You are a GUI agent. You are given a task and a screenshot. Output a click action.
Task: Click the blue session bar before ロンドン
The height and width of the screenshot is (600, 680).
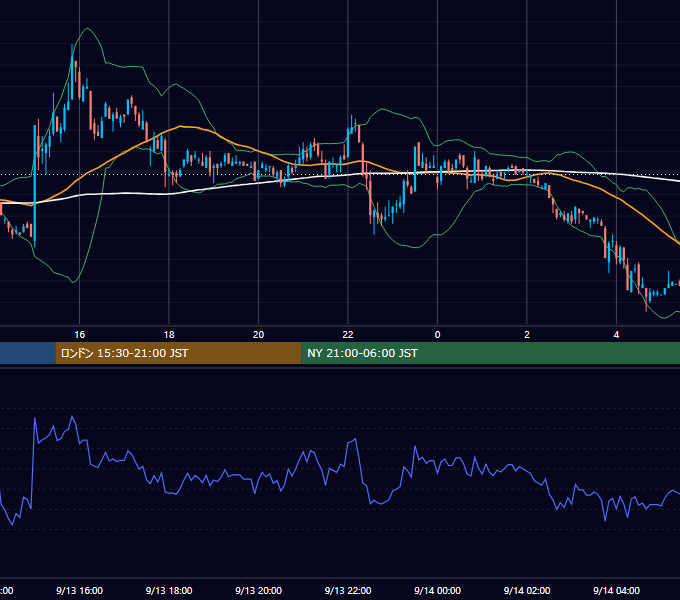coord(27,353)
